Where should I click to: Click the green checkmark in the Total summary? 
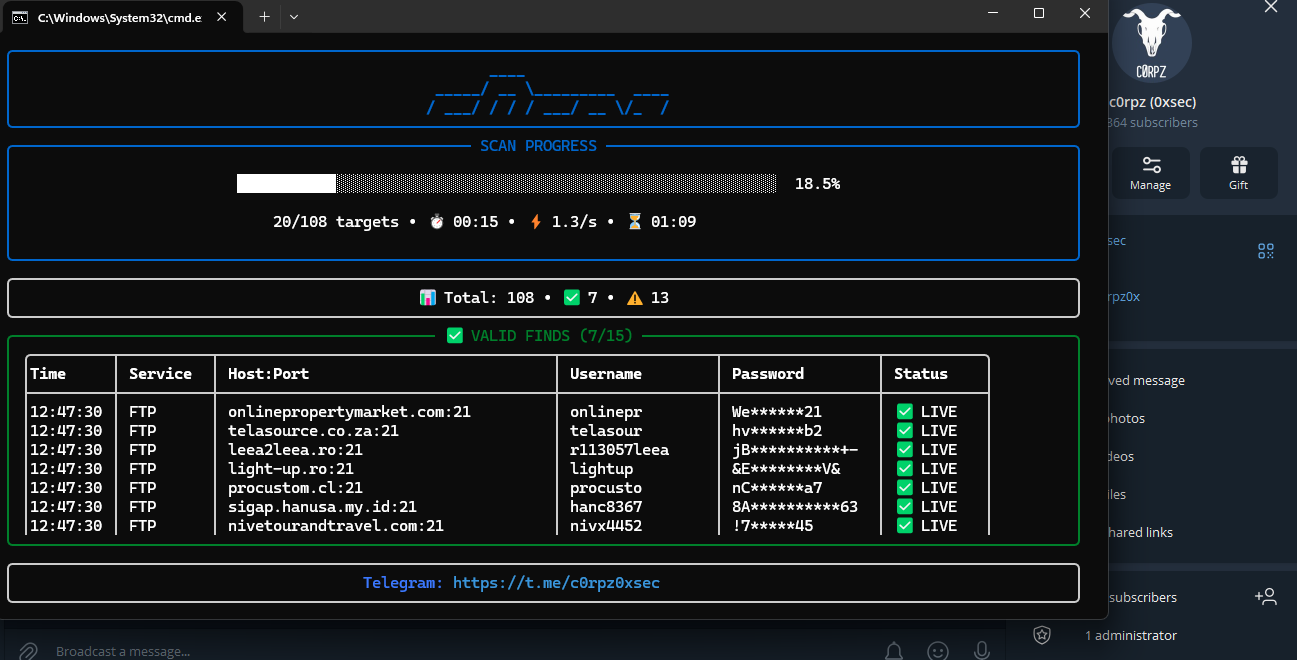click(572, 297)
